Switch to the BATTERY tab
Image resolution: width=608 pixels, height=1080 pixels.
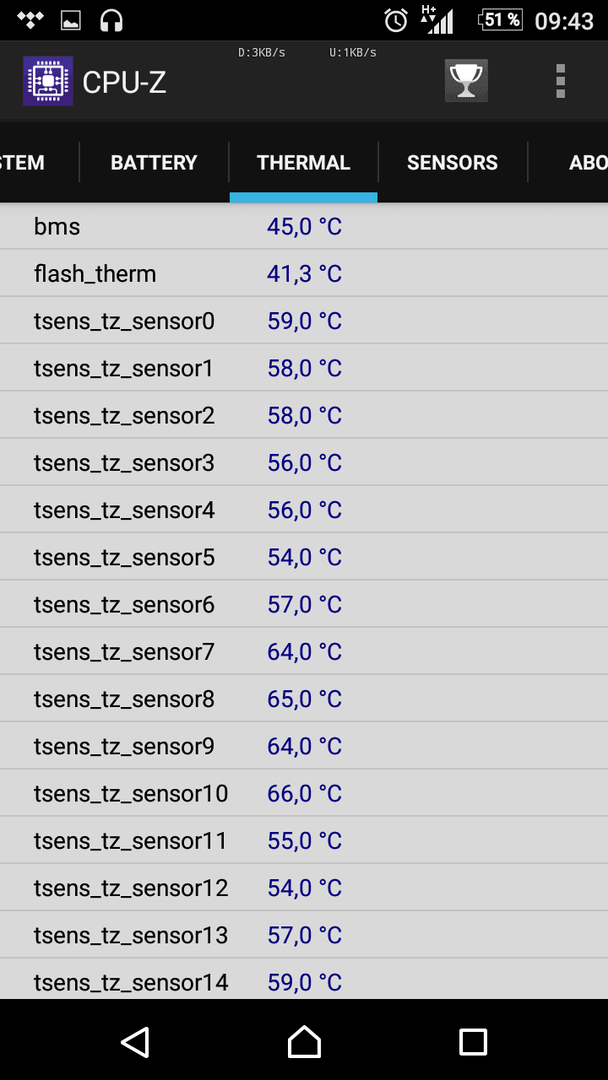pos(154,163)
